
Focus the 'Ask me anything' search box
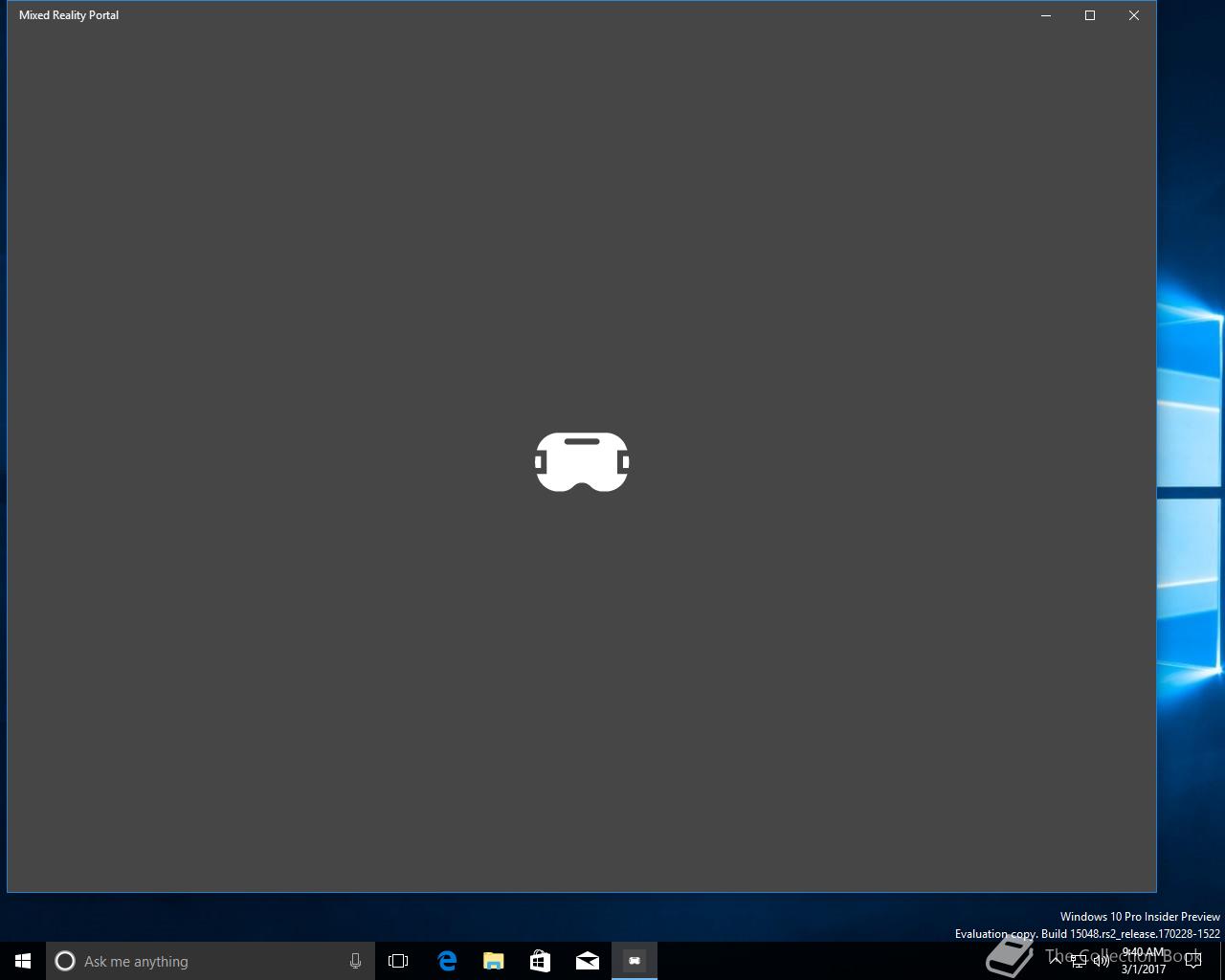211,961
